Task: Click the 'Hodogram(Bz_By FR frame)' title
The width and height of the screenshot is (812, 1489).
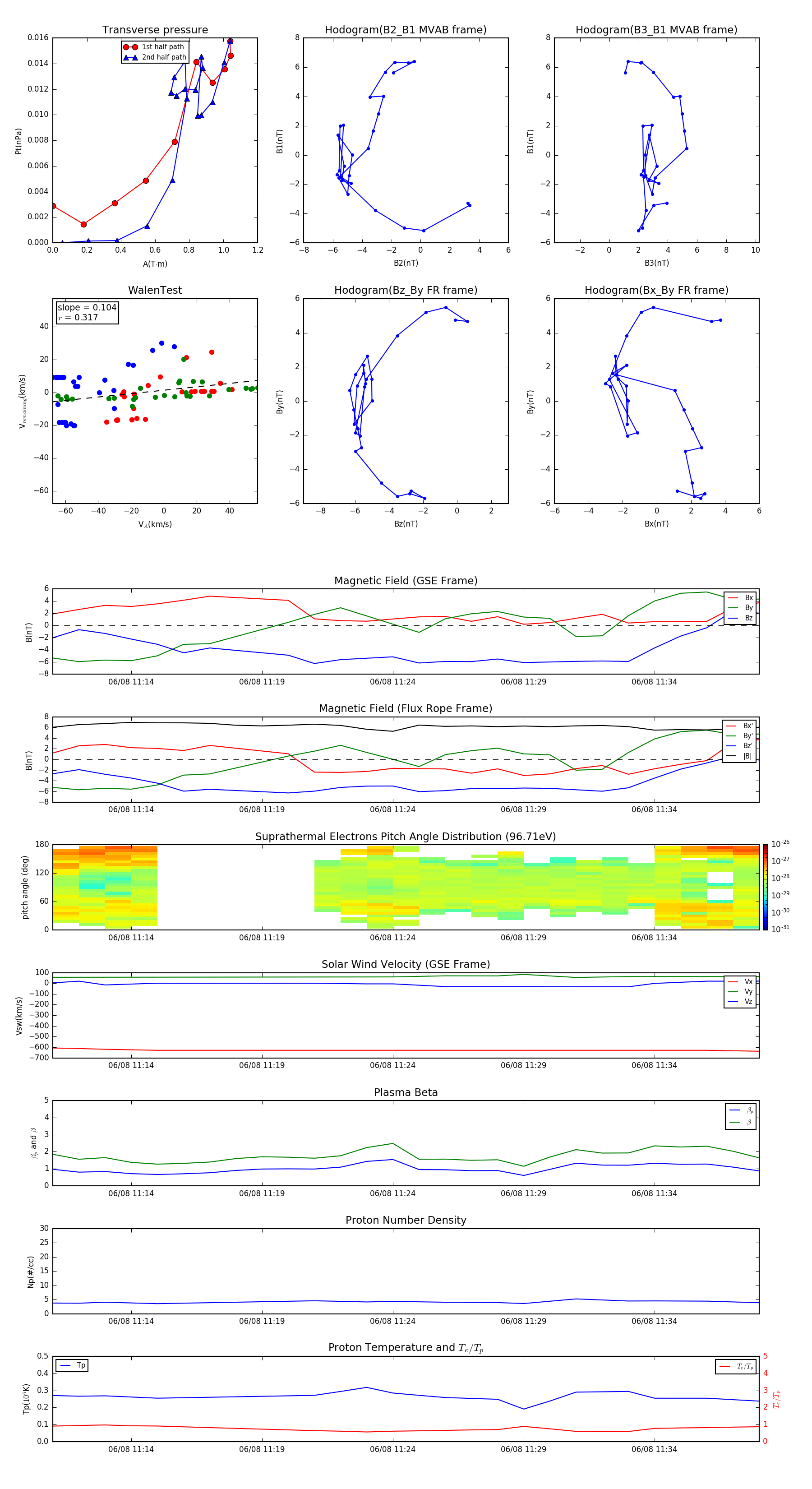Action: [406, 290]
